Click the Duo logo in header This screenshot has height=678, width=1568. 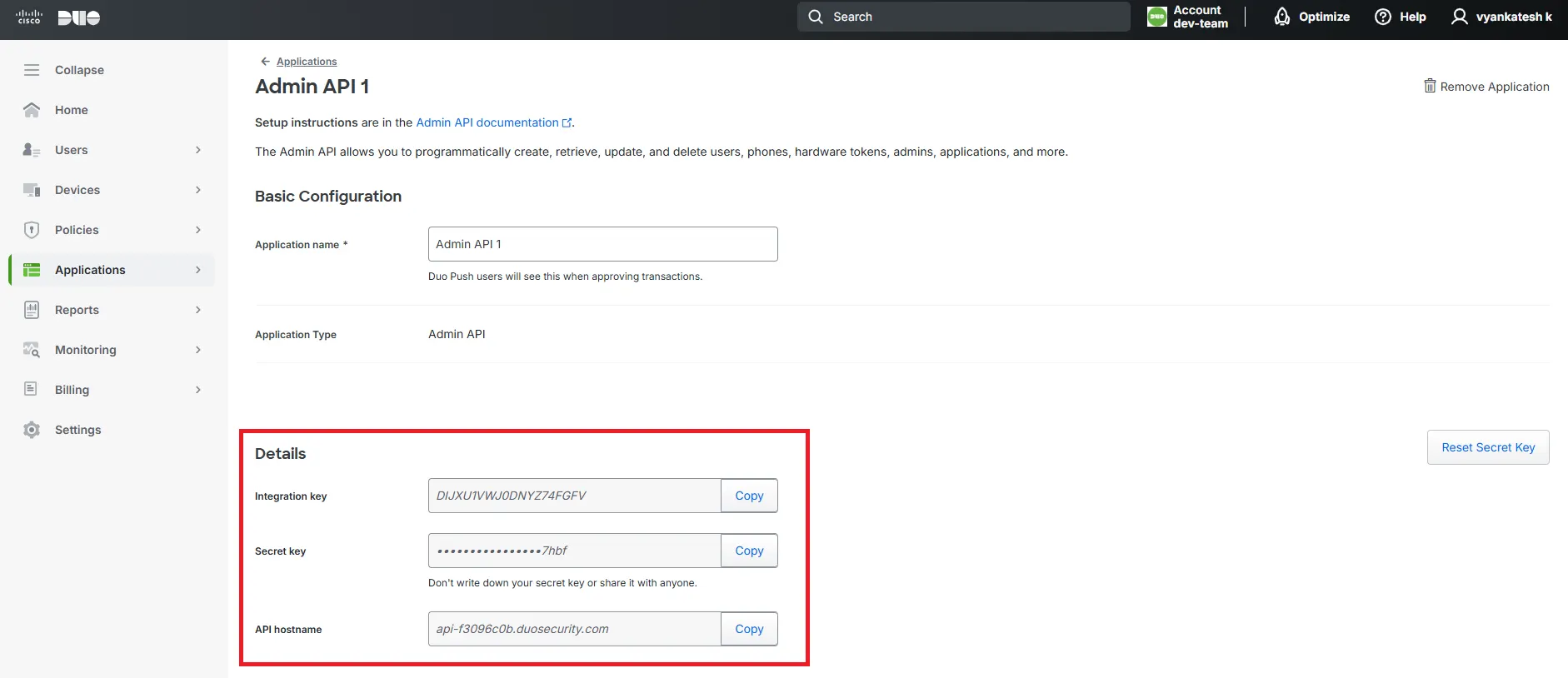tap(79, 17)
